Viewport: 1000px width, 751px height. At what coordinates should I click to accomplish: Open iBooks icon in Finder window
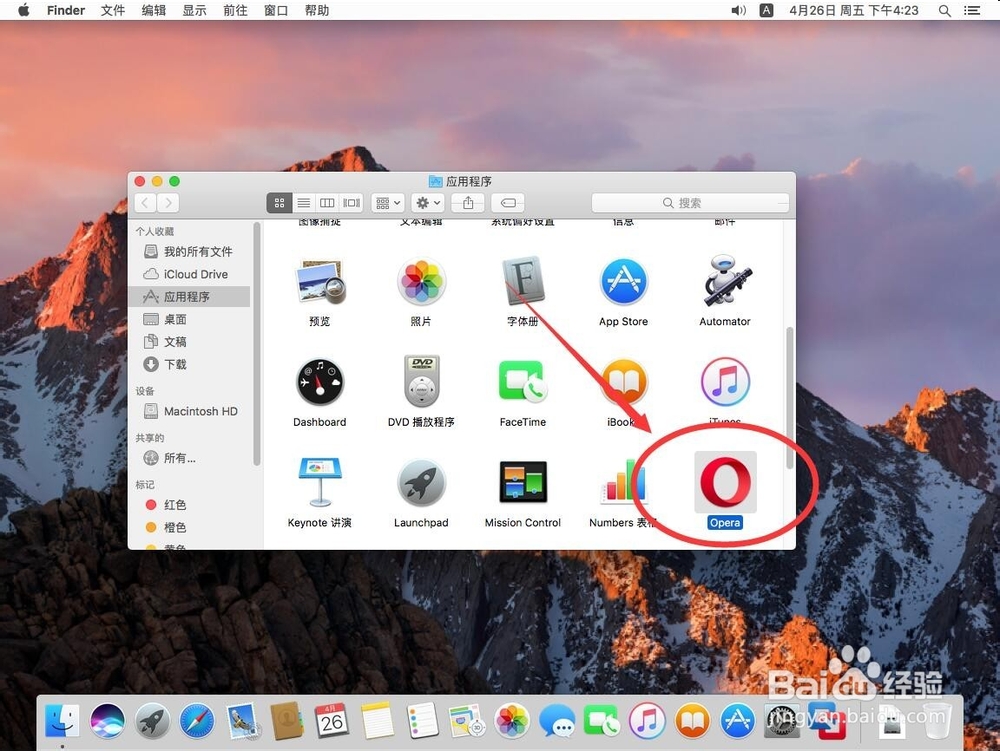tap(624, 383)
